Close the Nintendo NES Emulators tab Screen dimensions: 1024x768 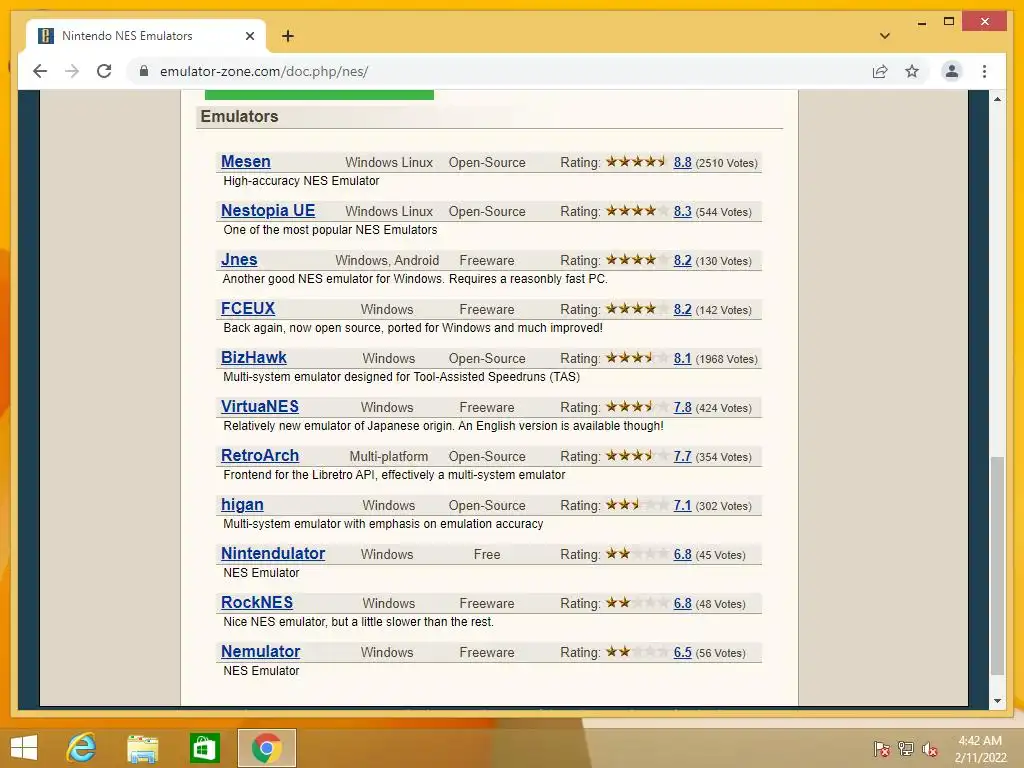click(x=249, y=36)
